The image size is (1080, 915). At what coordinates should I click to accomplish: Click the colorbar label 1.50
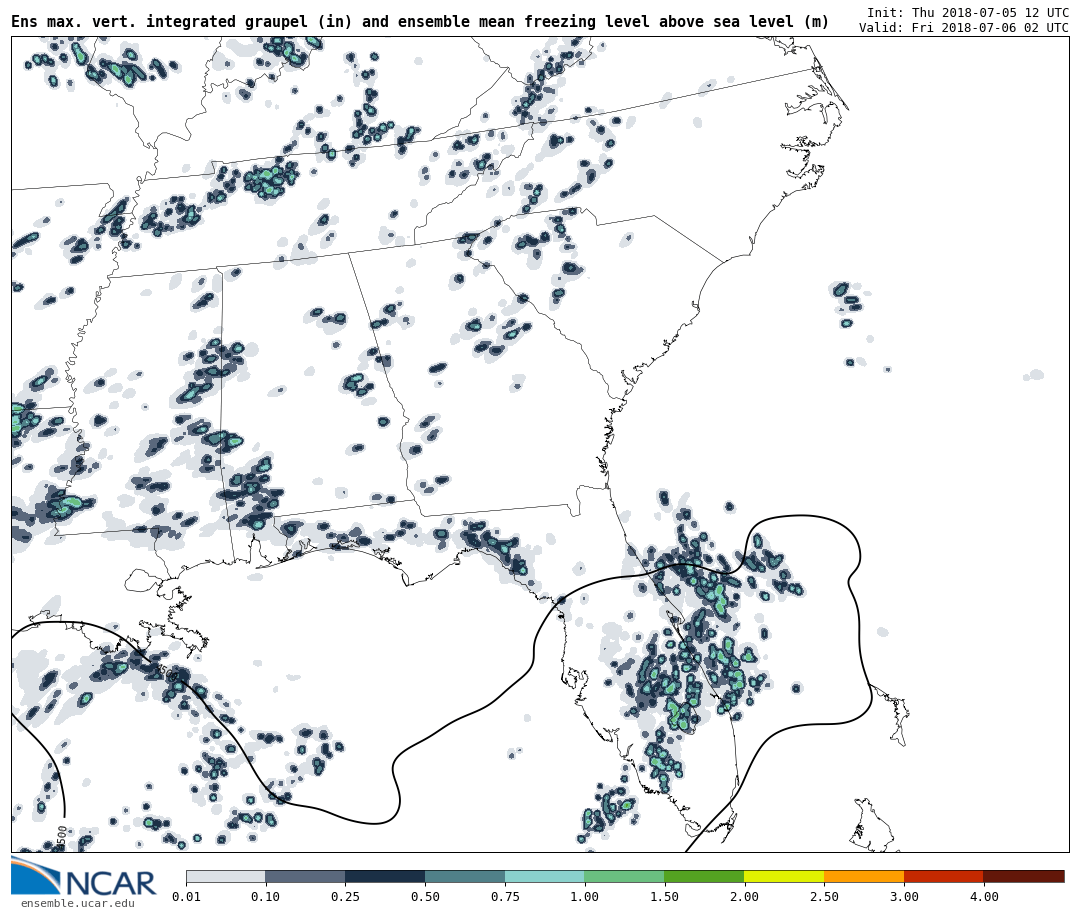point(665,896)
